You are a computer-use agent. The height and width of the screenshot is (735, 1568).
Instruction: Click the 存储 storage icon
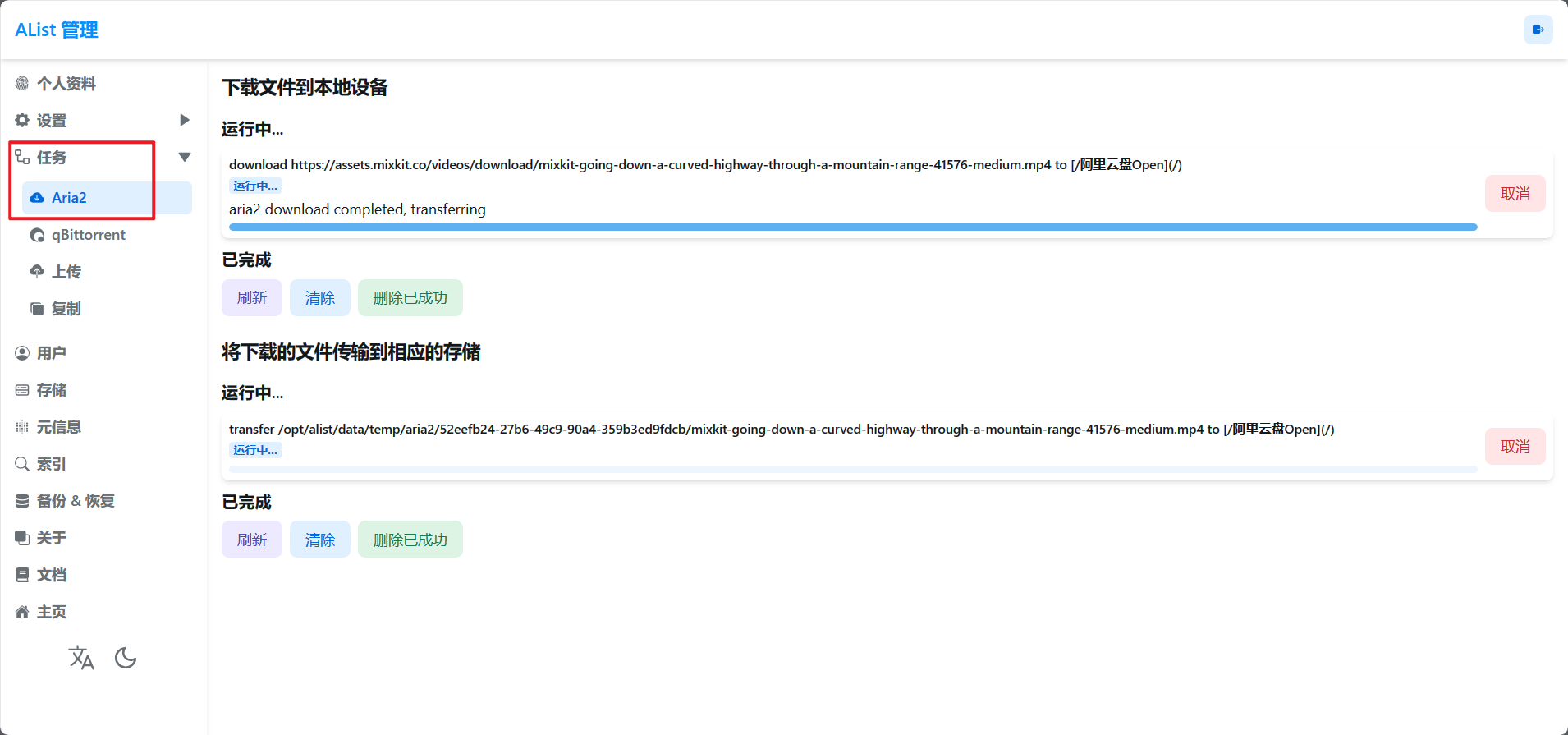[x=22, y=390]
